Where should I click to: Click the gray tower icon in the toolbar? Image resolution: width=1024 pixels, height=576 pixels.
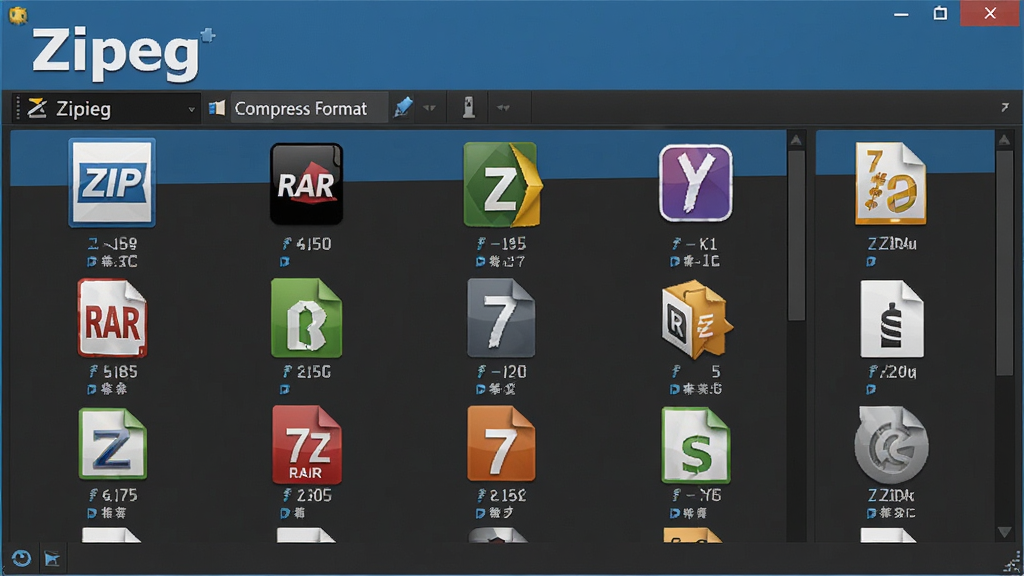[468, 108]
